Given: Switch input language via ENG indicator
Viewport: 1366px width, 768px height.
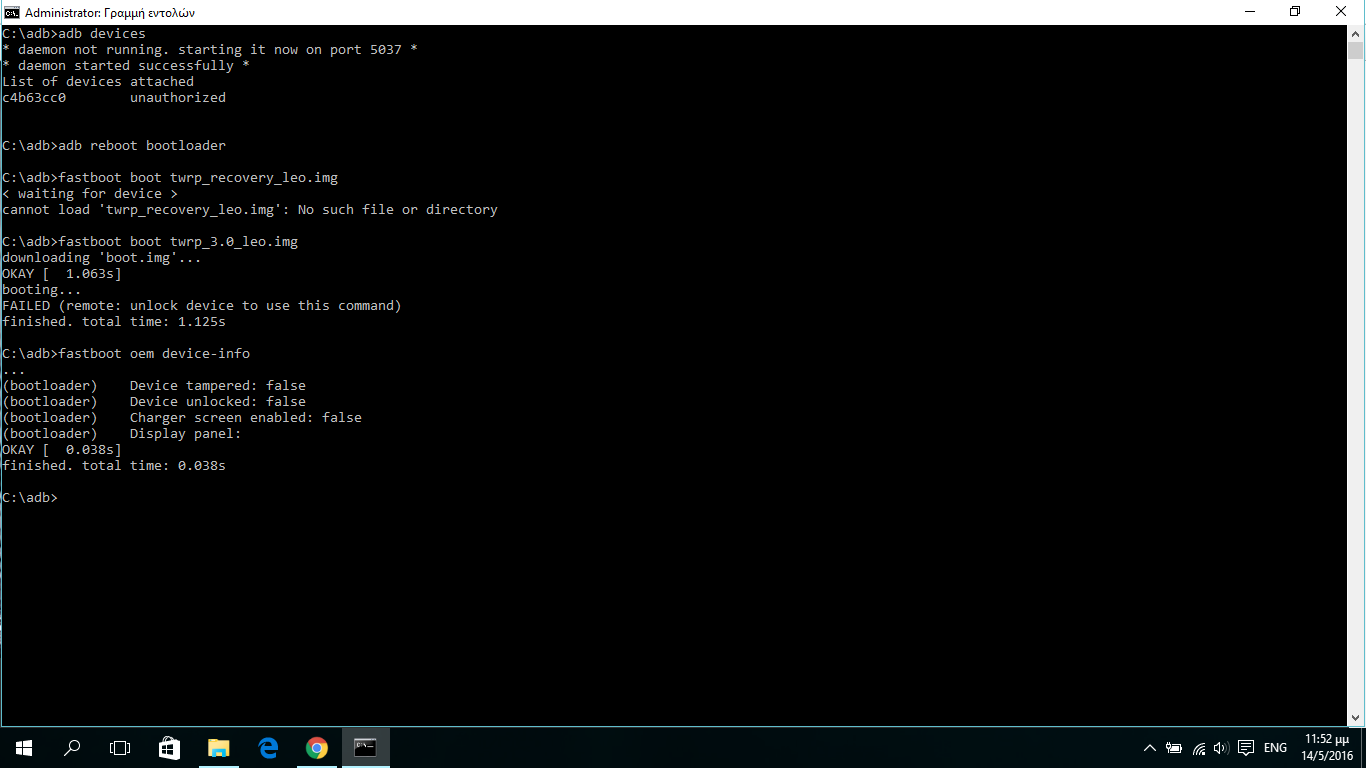Looking at the screenshot, I should pyautogui.click(x=1275, y=748).
